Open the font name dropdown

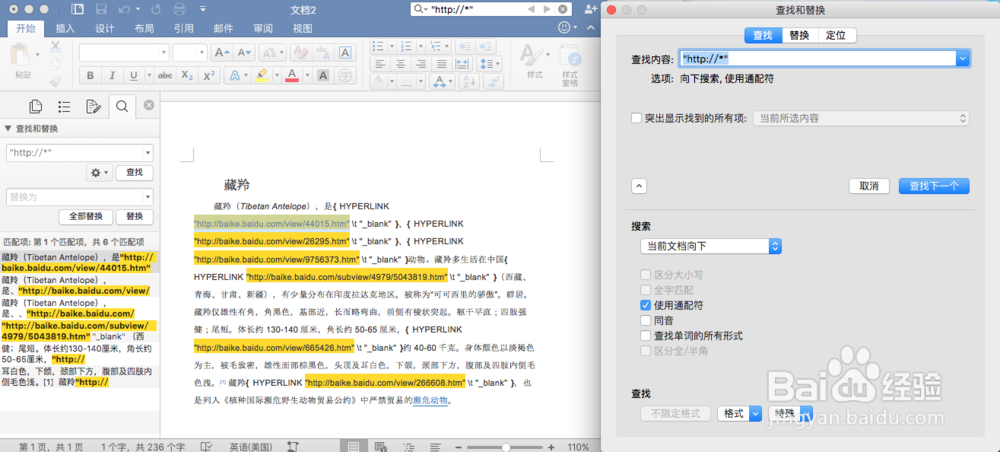tap(165, 52)
